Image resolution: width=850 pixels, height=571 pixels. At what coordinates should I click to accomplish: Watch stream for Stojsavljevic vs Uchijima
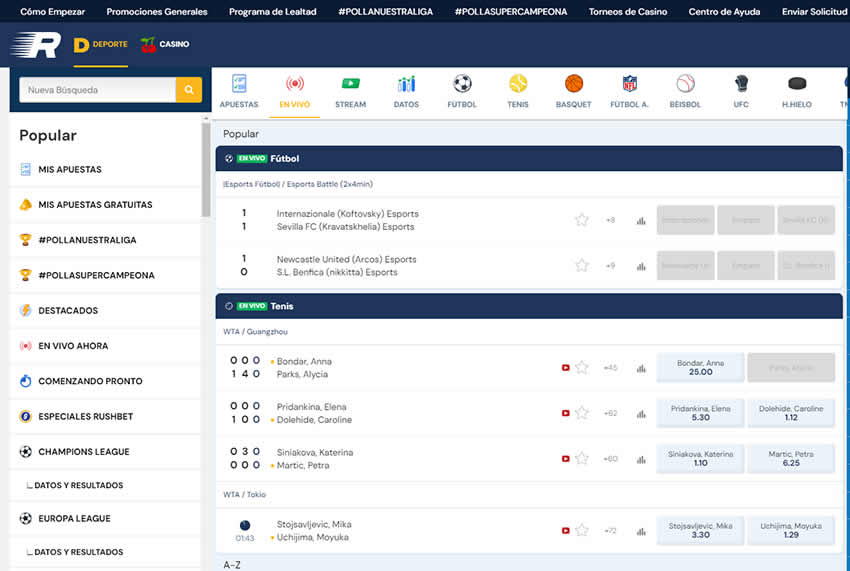[x=565, y=531]
